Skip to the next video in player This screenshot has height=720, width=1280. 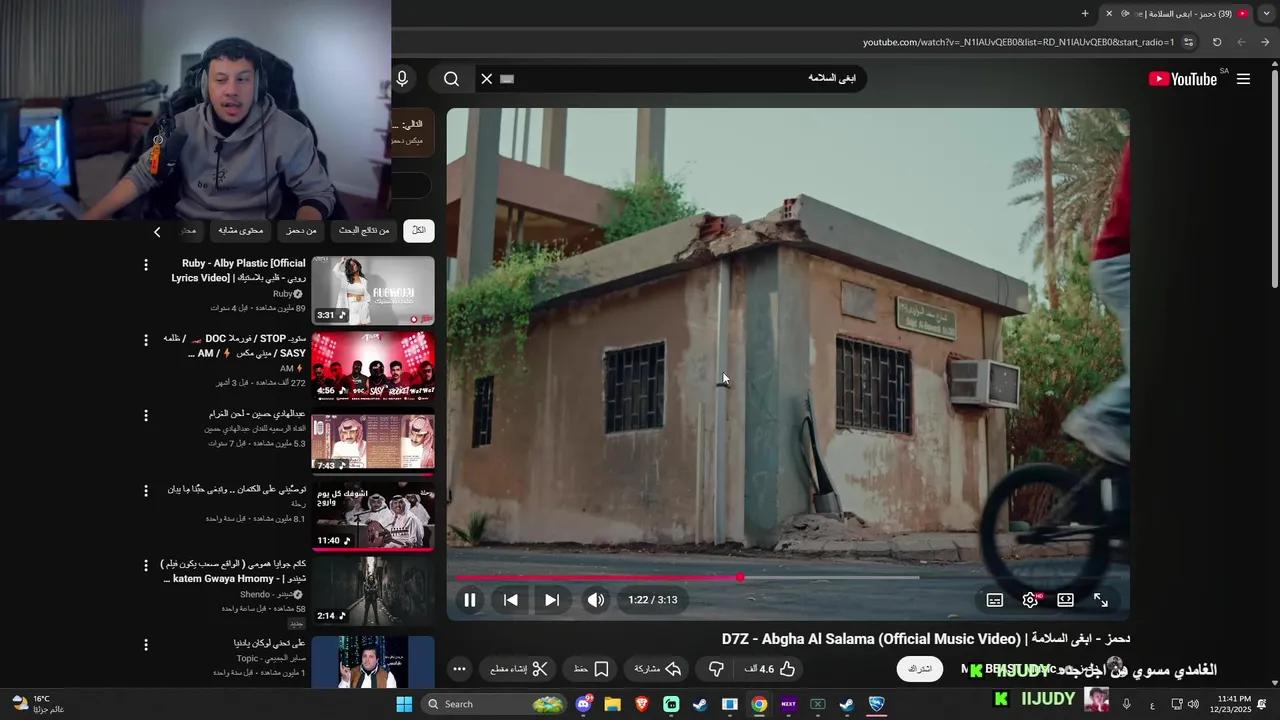[552, 600]
